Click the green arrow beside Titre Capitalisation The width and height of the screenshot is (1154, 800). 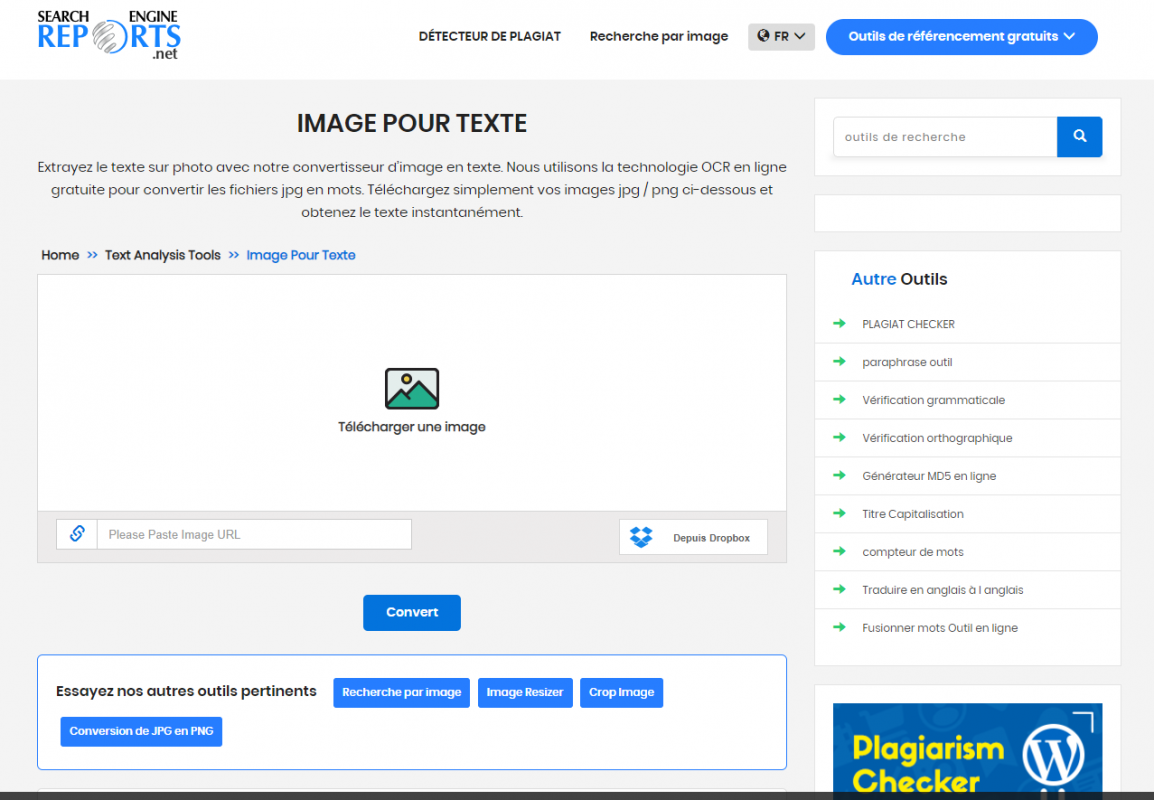click(x=839, y=513)
